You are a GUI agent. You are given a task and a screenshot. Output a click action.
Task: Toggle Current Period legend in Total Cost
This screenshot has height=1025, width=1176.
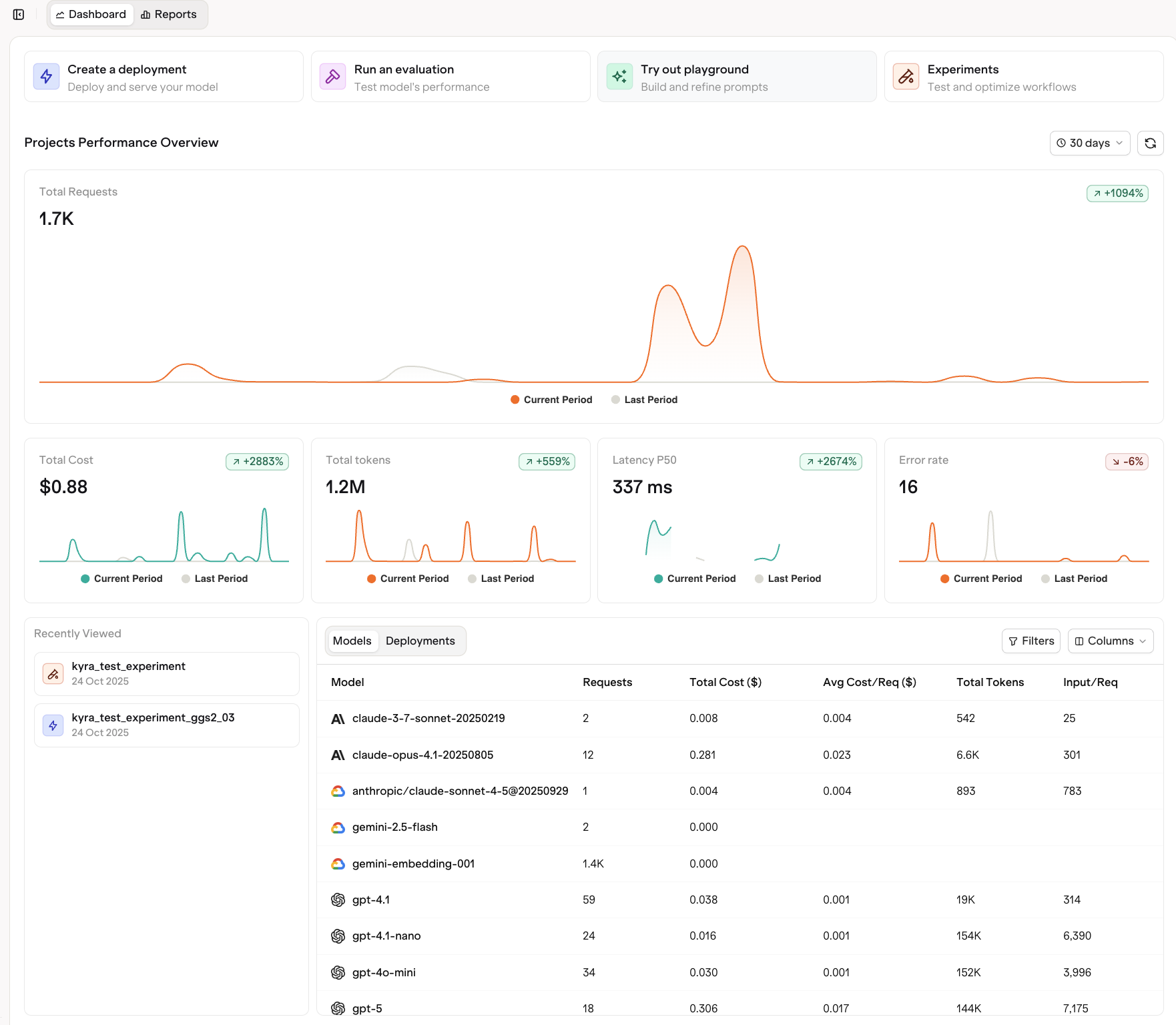coord(121,579)
